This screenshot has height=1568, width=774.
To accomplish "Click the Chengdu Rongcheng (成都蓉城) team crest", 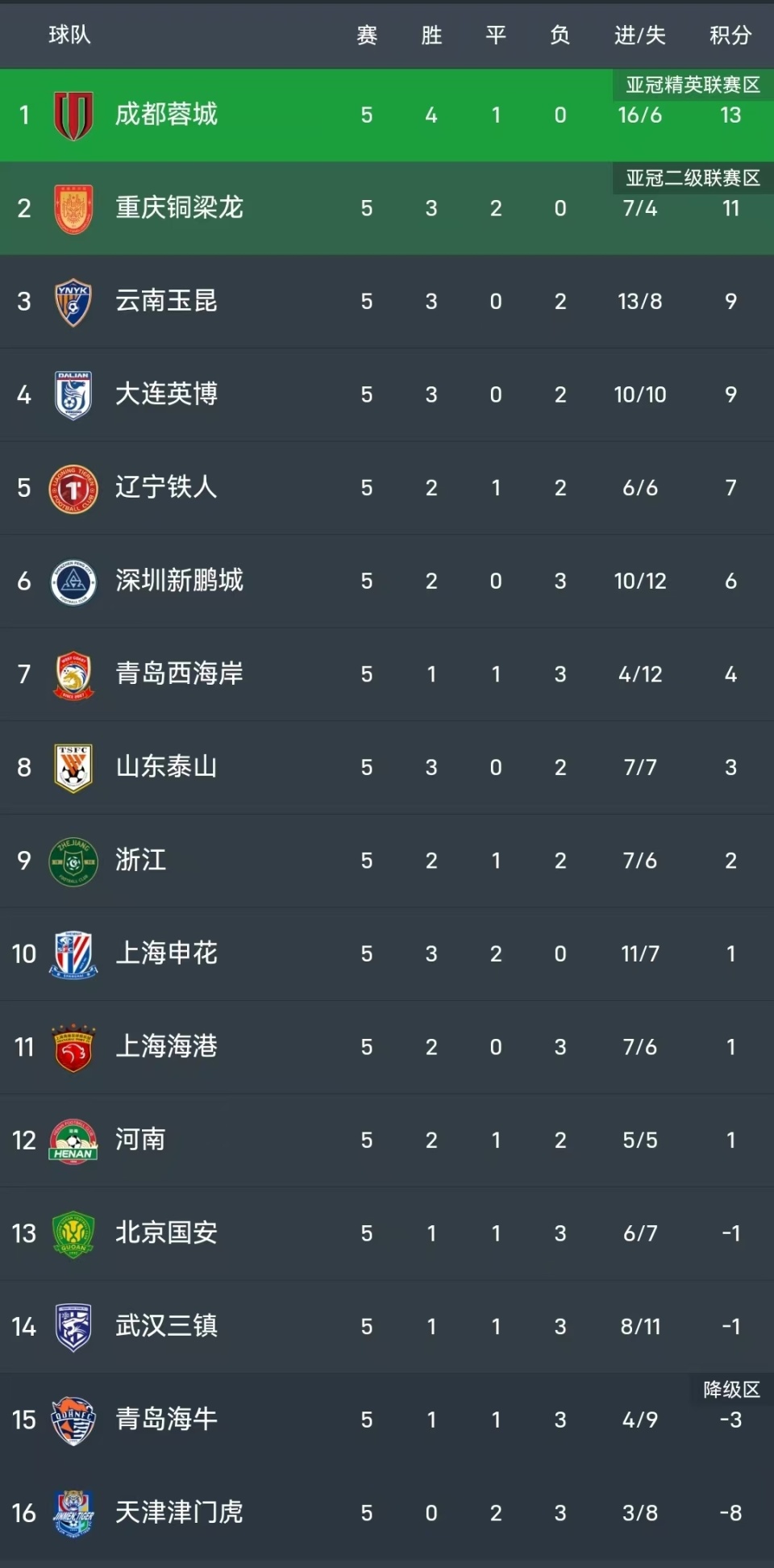I will pos(73,115).
